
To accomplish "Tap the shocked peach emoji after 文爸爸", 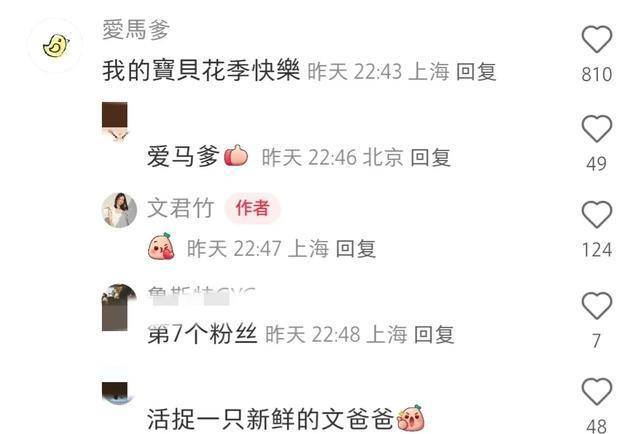I will click(411, 417).
